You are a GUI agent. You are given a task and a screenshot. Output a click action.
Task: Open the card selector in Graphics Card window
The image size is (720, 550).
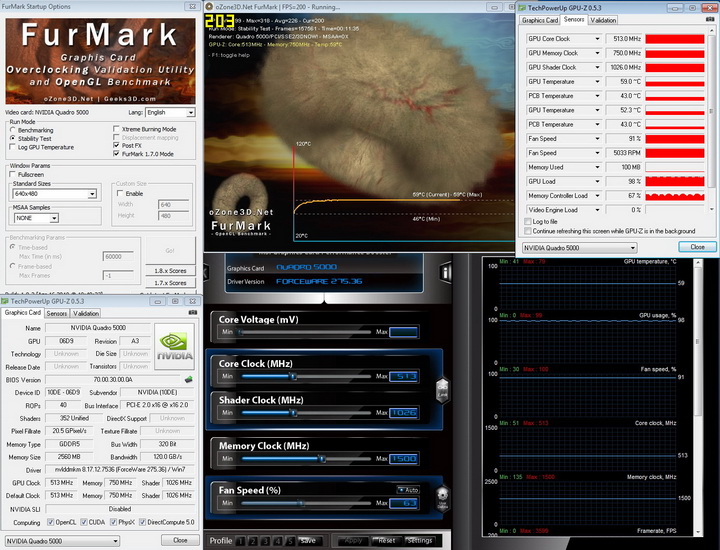[x=62, y=541]
